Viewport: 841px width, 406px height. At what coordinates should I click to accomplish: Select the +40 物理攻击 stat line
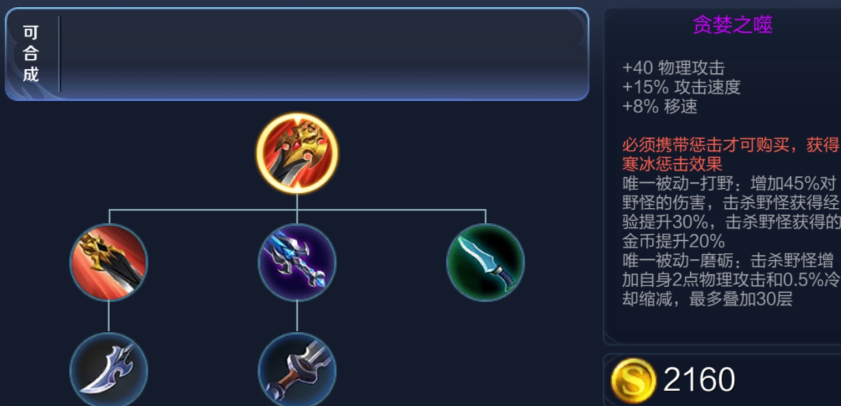[673, 68]
